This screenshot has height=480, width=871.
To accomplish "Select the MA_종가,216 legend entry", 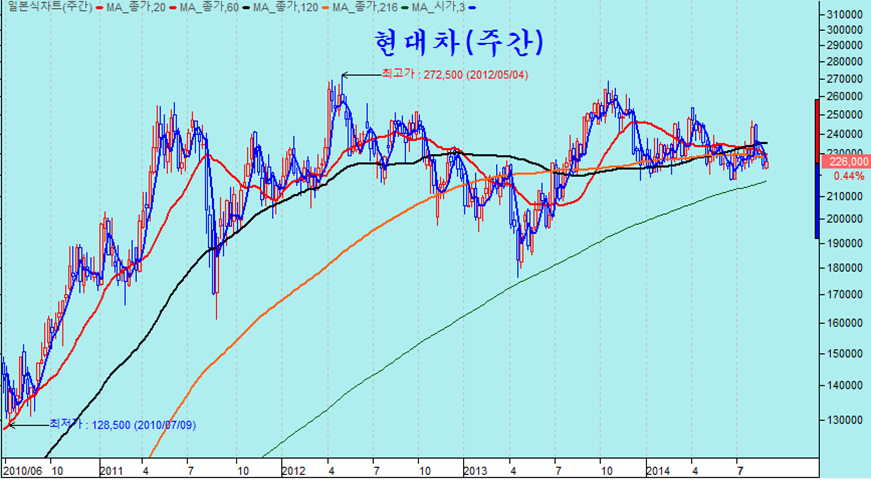I will coord(365,8).
